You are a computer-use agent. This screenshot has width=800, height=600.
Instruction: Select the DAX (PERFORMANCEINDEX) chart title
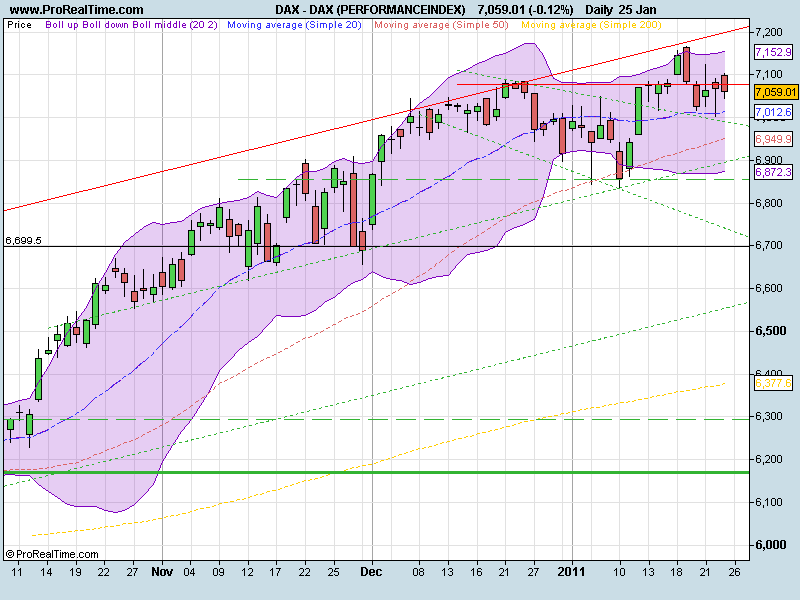[x=370, y=10]
